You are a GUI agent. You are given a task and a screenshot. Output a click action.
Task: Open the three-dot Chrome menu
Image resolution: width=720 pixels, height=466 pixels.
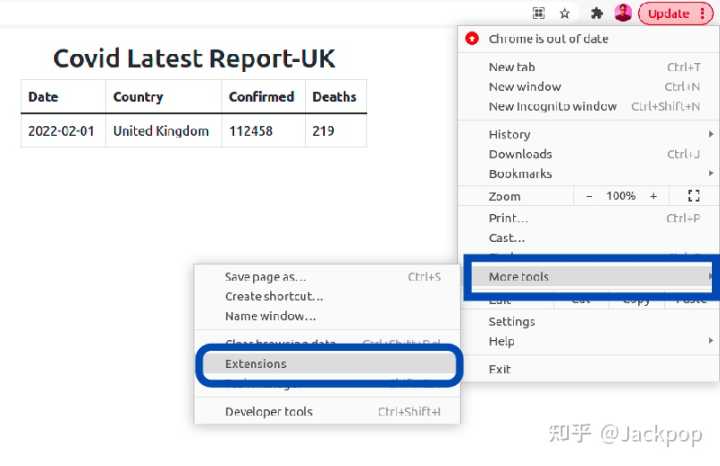pyautogui.click(x=703, y=14)
